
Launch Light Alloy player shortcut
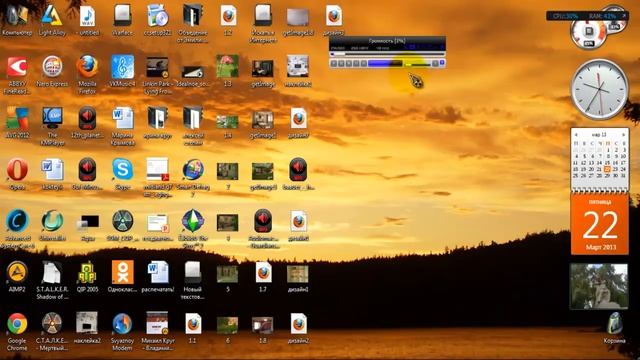tap(52, 19)
